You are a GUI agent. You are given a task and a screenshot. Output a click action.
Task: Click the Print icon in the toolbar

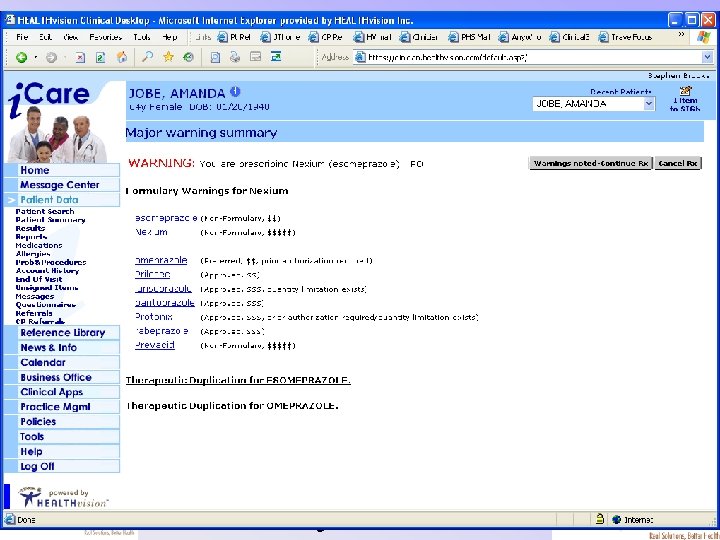click(x=235, y=57)
